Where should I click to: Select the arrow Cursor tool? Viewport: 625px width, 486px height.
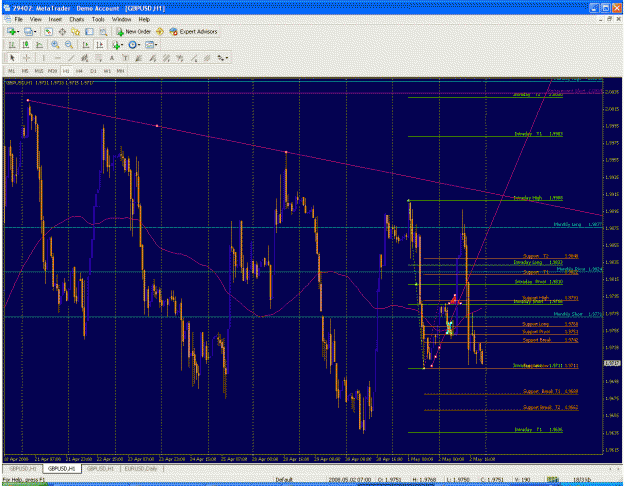coord(12,58)
